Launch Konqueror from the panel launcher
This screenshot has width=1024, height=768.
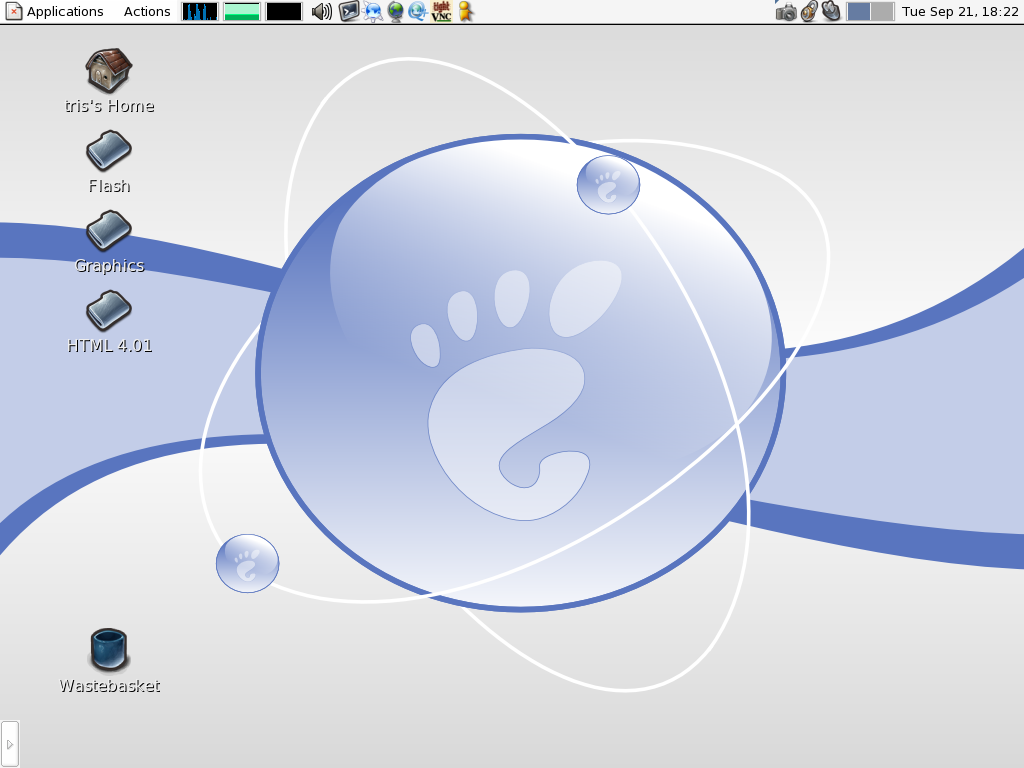(x=373, y=11)
